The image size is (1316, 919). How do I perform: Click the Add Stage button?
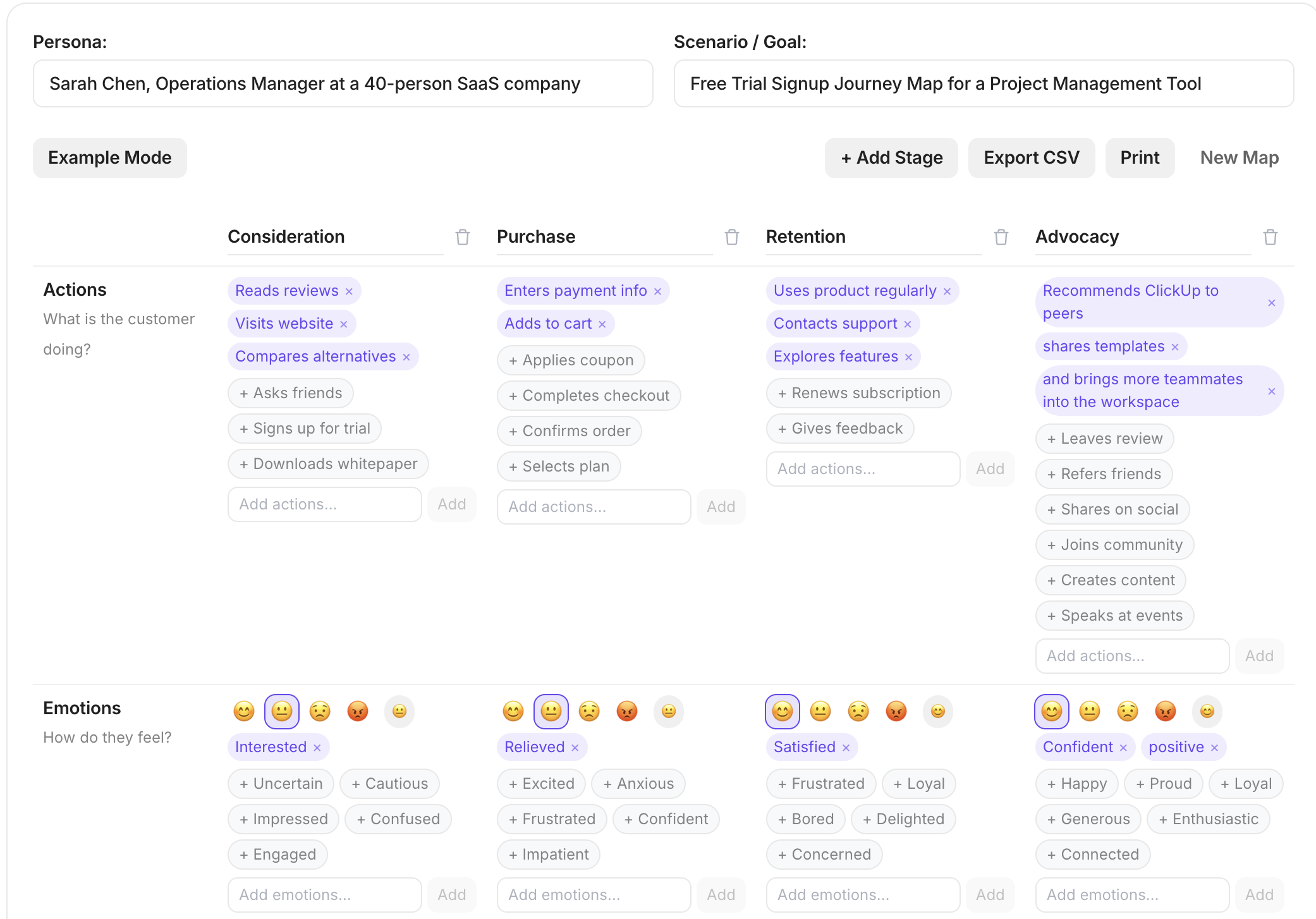(891, 158)
